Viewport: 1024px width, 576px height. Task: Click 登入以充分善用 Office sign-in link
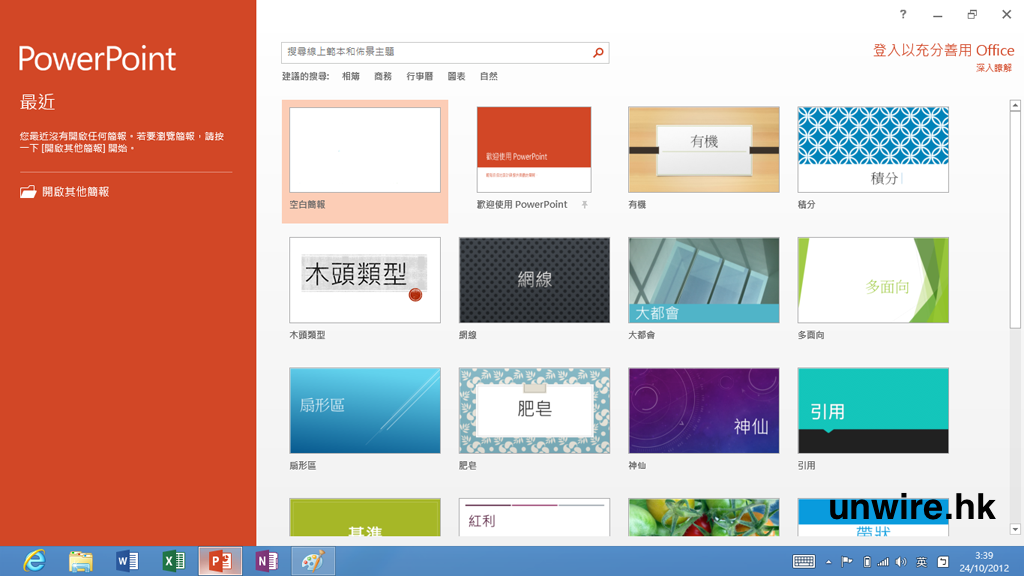click(x=943, y=50)
